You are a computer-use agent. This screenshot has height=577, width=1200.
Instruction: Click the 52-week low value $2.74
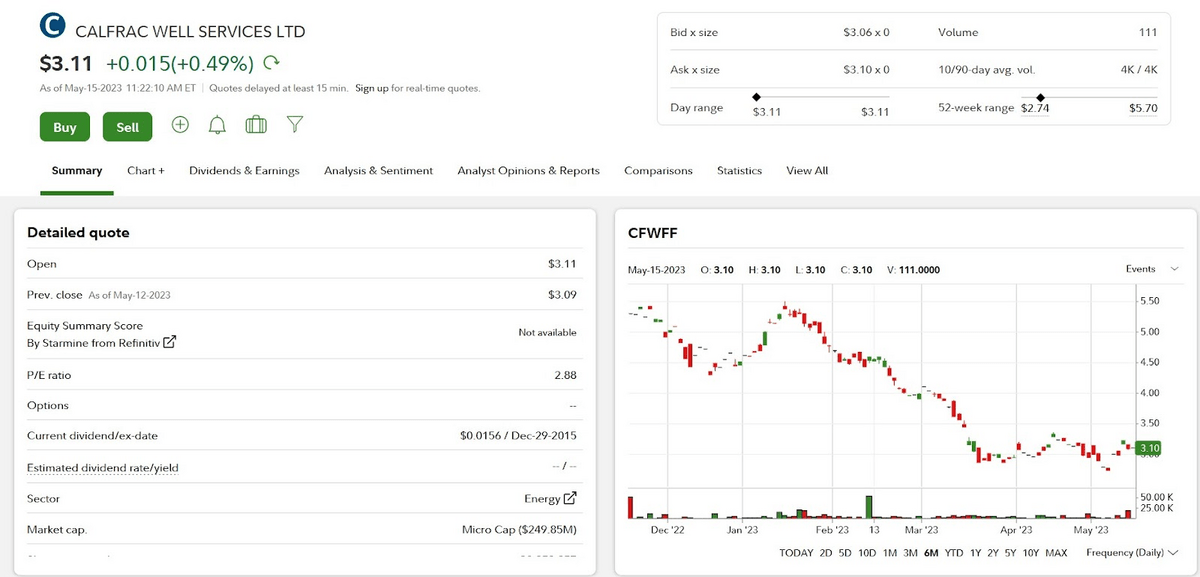1035,108
